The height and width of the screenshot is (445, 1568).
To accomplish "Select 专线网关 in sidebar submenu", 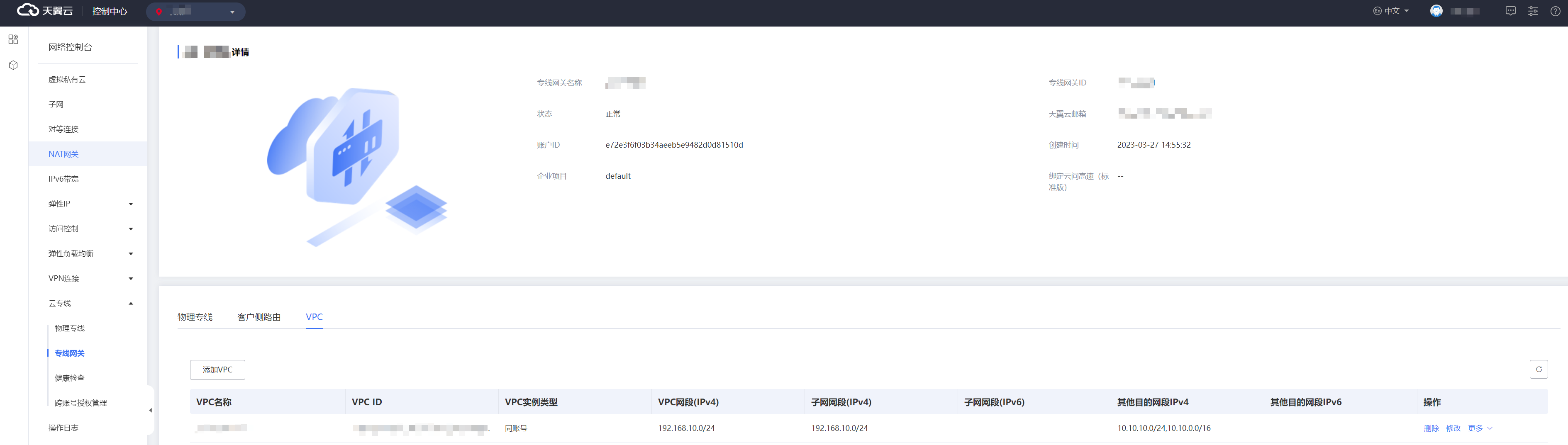I will pyautogui.click(x=69, y=353).
